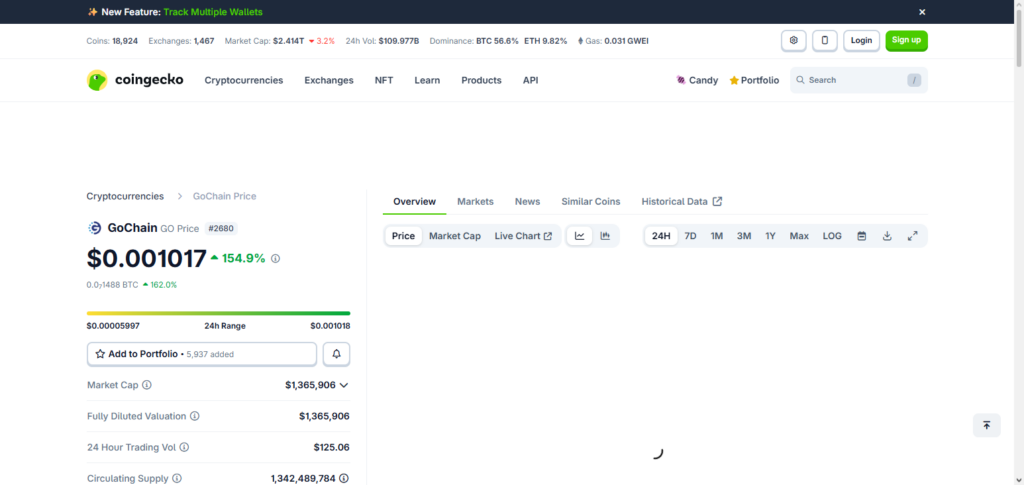The height and width of the screenshot is (485, 1024).
Task: Switch to line chart icon
Action: [580, 236]
